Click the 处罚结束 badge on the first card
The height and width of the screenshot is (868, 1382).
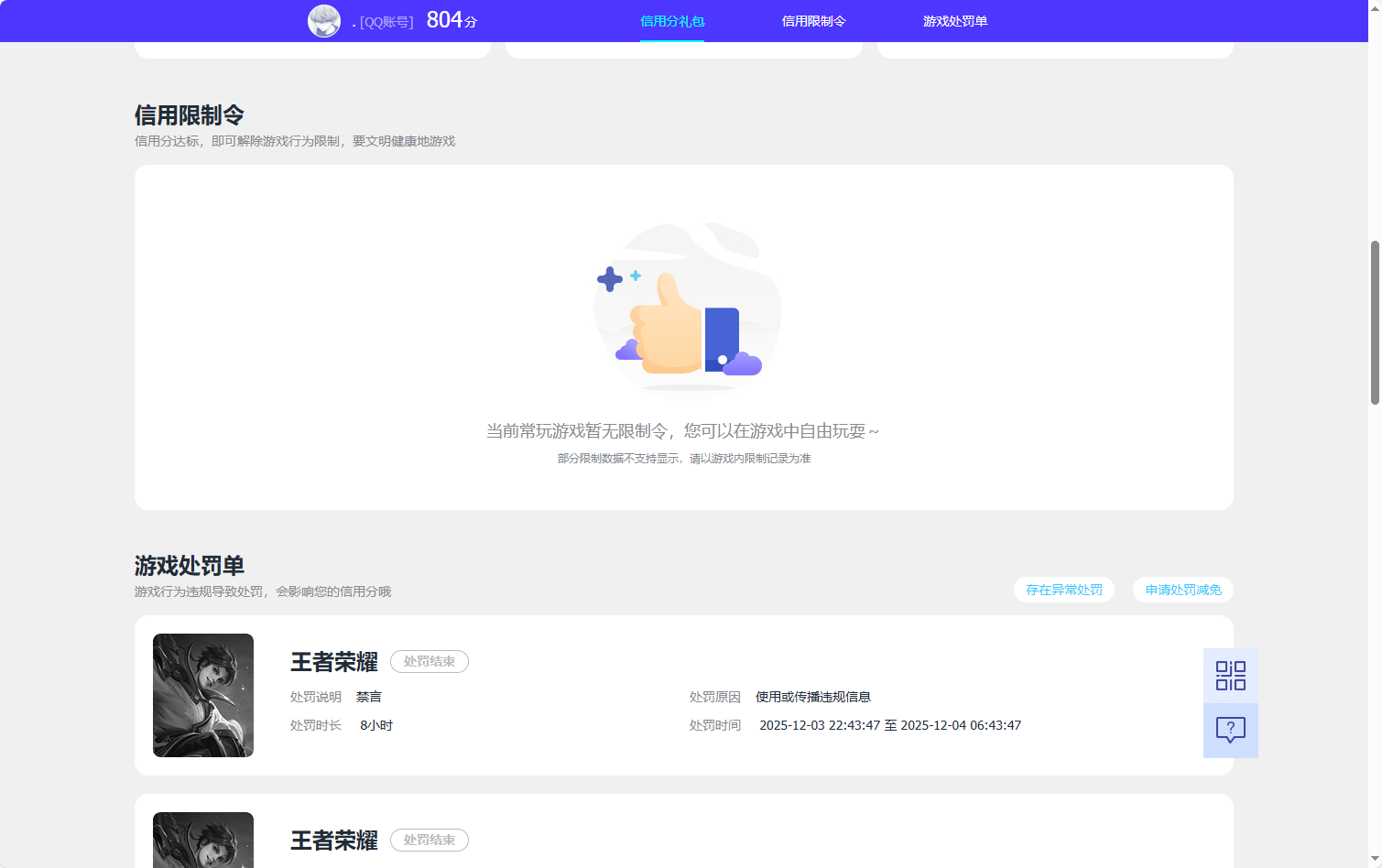tap(429, 661)
